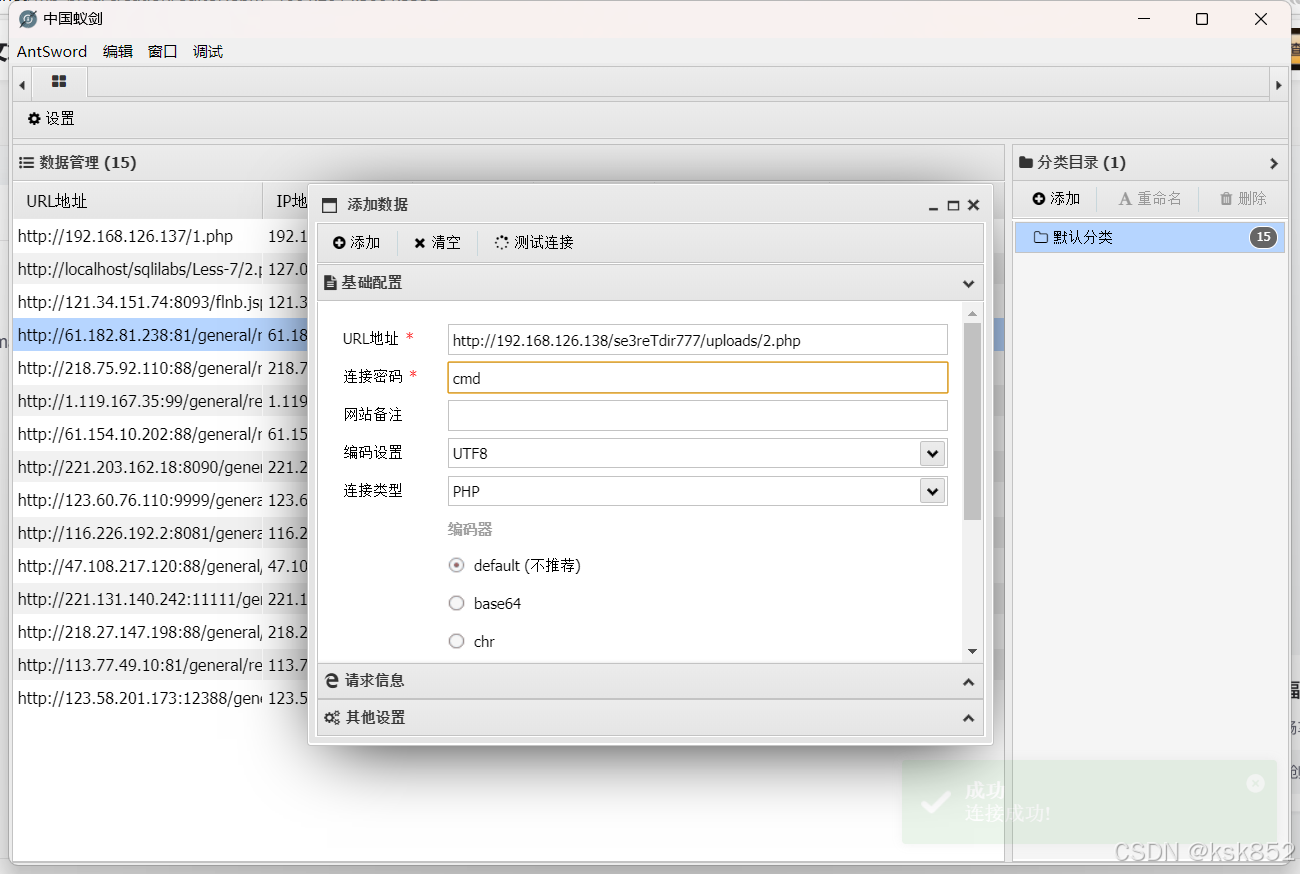Click the 测试连接 button
Screen dimensions: 1300x874
(x=534, y=242)
